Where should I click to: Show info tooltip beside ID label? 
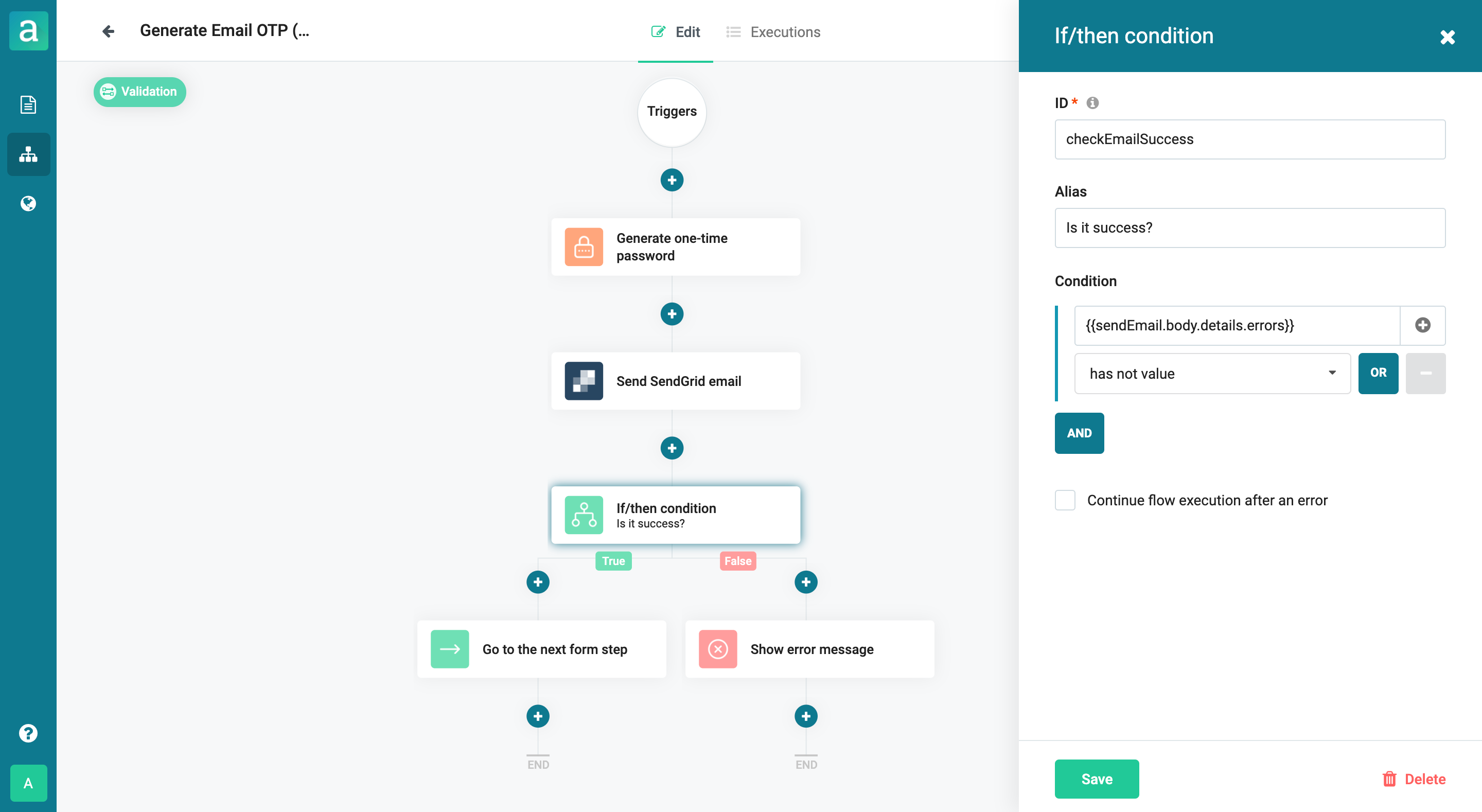(x=1092, y=103)
